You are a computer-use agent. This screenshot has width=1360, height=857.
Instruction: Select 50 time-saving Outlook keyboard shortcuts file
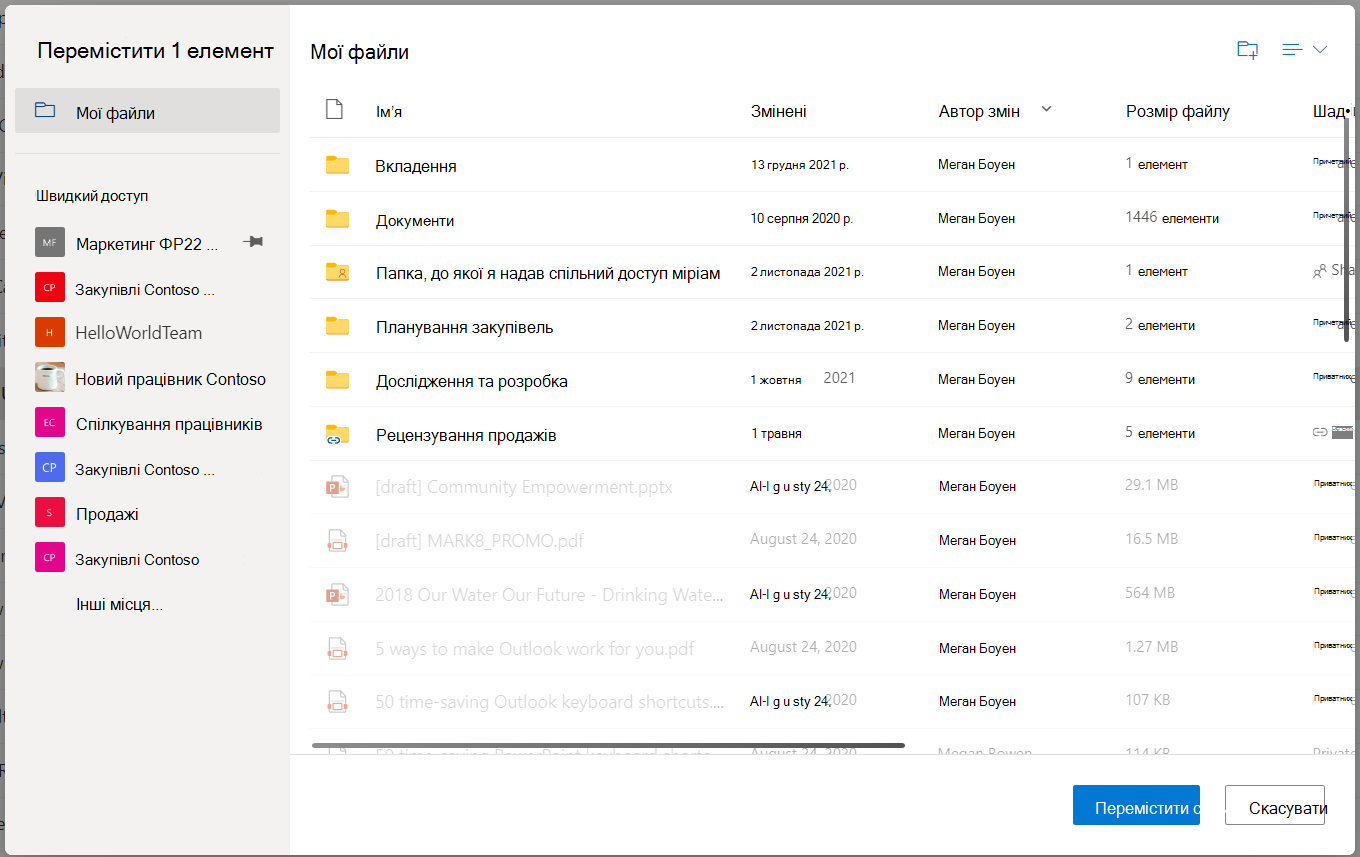pyautogui.click(x=549, y=702)
